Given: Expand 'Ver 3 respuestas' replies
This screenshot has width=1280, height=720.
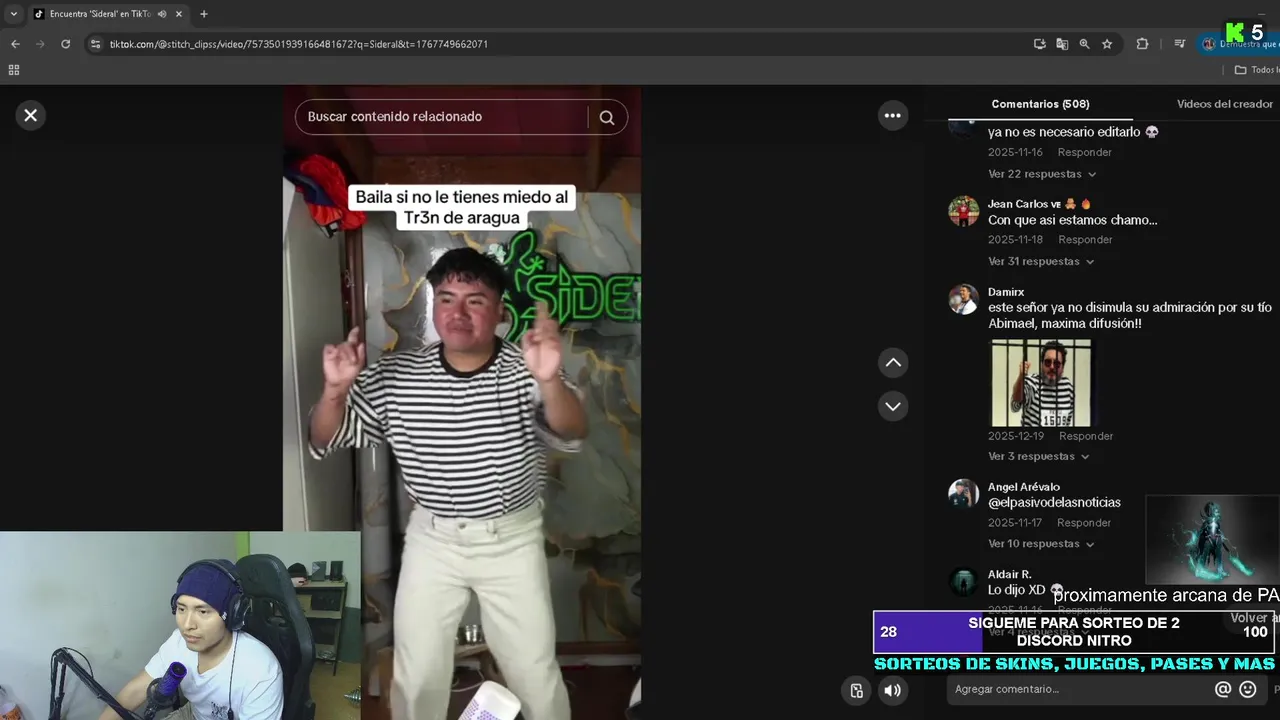Looking at the screenshot, I should tap(1038, 456).
